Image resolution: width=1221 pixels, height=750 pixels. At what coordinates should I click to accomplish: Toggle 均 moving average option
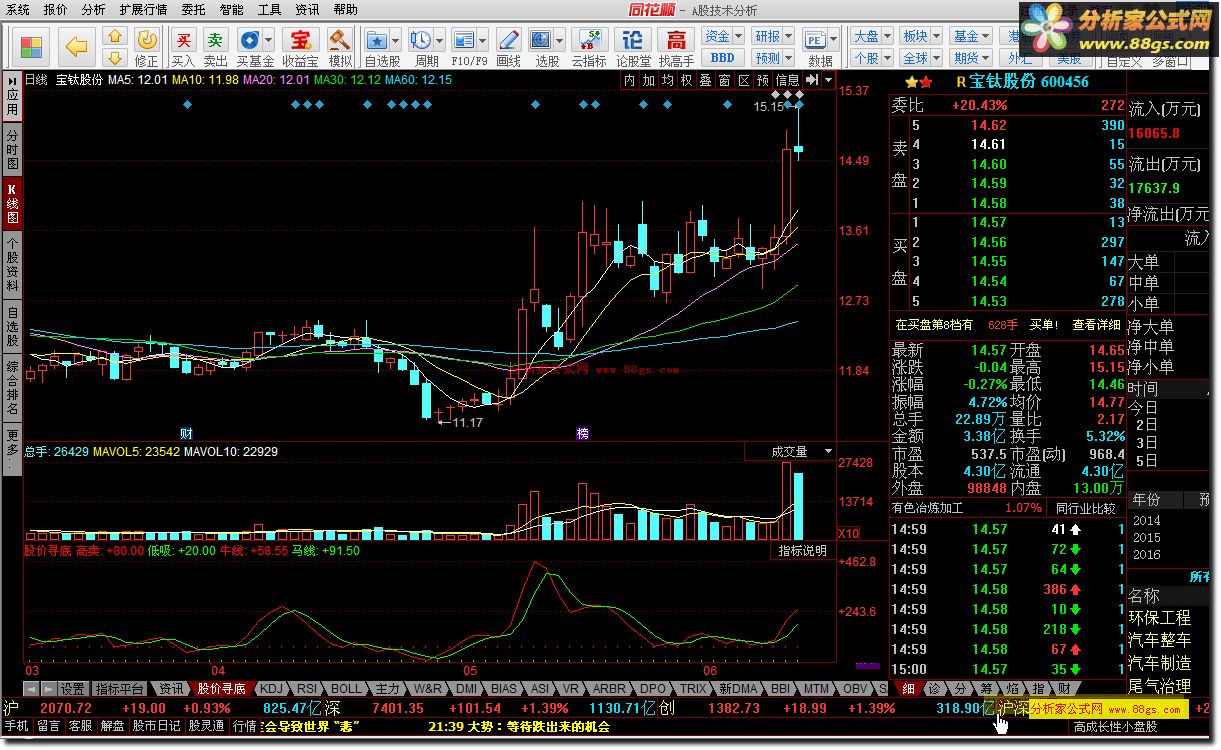click(x=667, y=79)
